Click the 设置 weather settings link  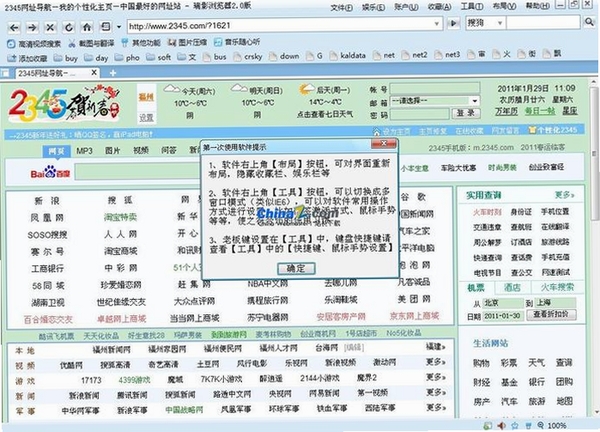(x=146, y=117)
